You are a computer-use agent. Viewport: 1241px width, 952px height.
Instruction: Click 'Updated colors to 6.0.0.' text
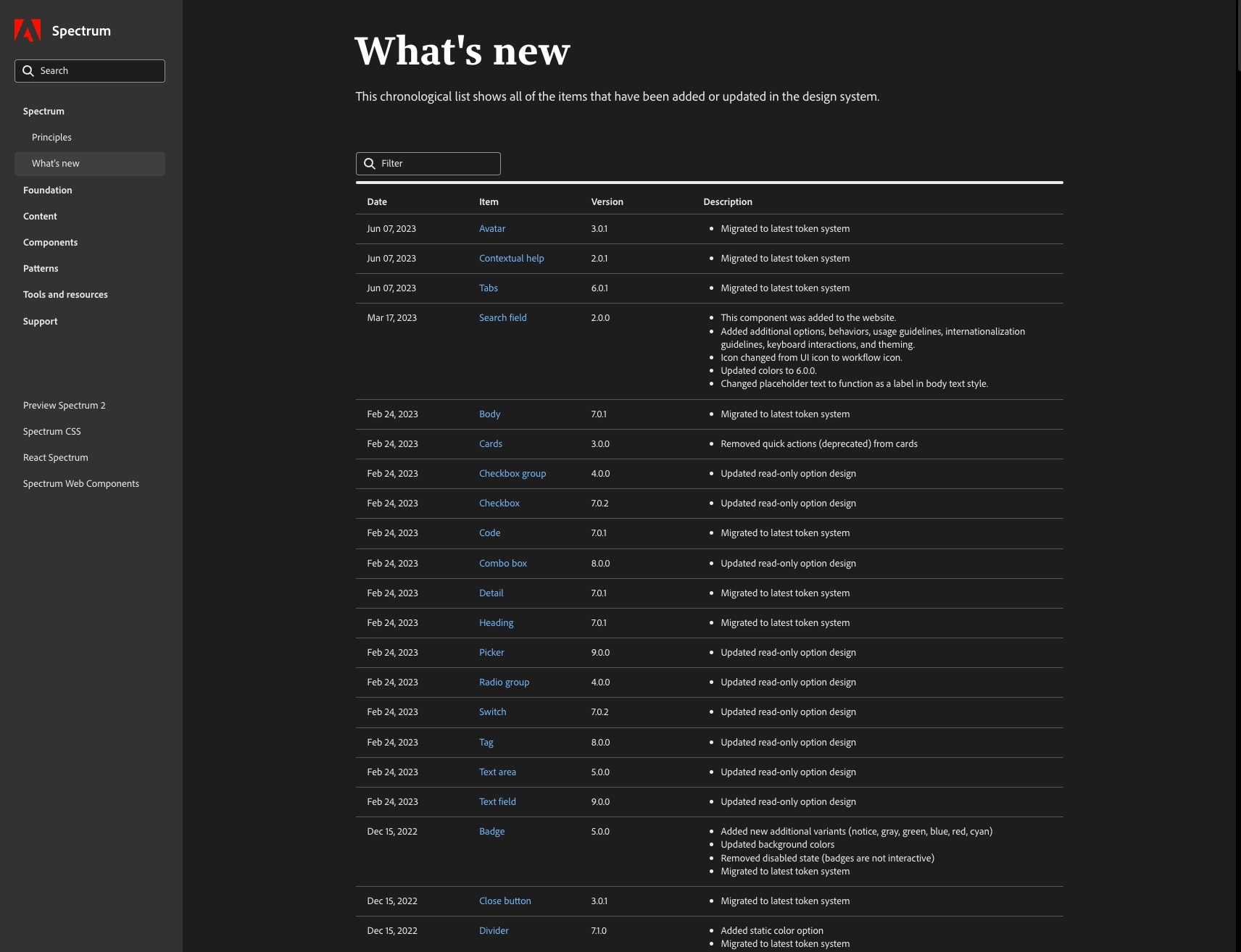(768, 371)
